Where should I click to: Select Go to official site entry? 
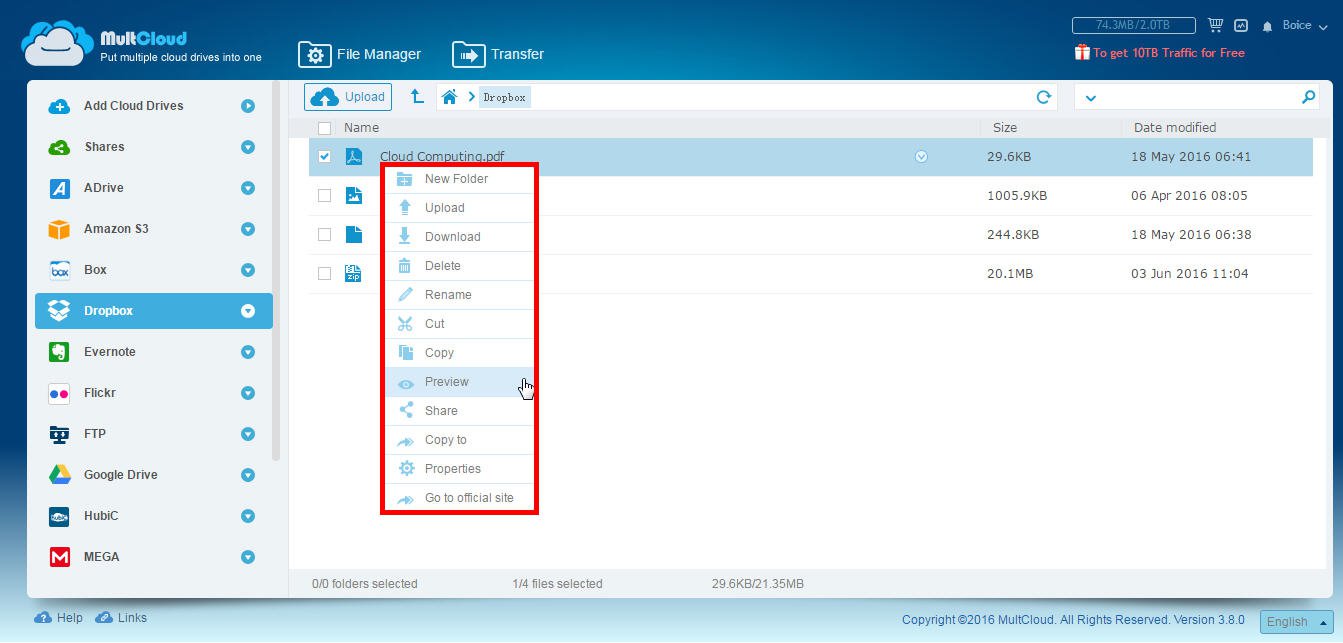pos(460,498)
